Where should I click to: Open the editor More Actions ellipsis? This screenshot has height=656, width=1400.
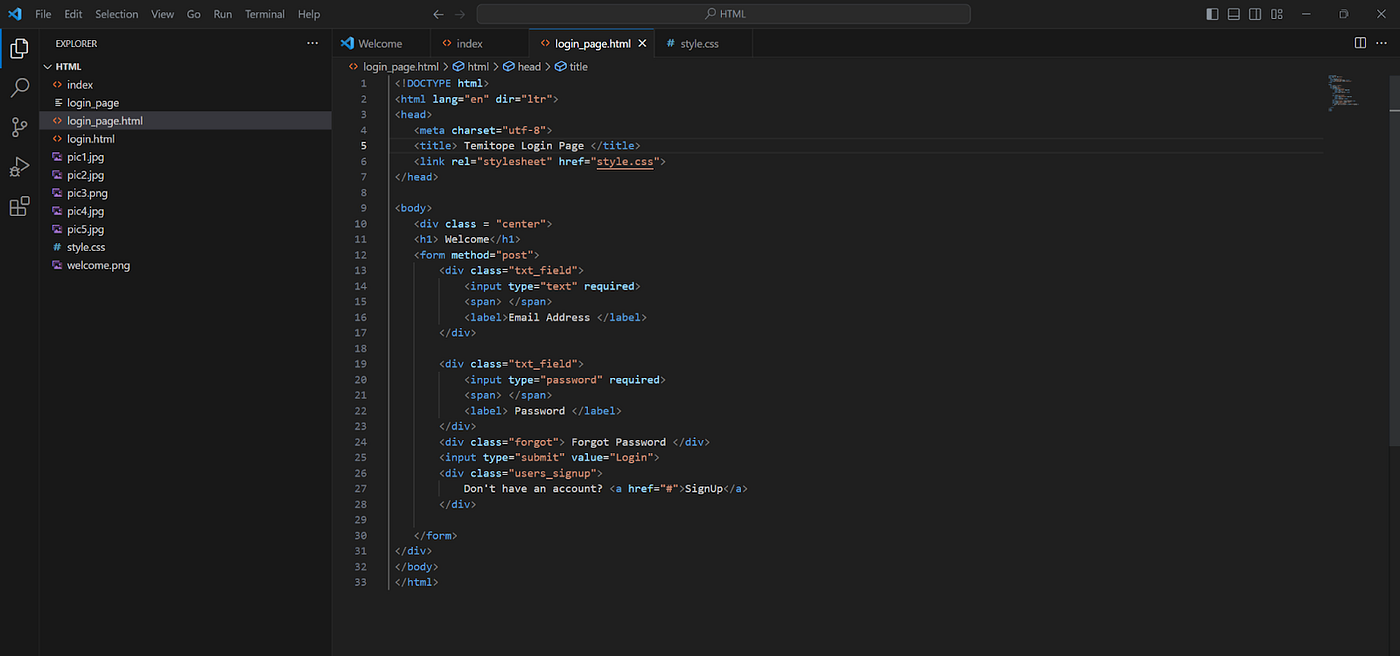pos(1383,43)
